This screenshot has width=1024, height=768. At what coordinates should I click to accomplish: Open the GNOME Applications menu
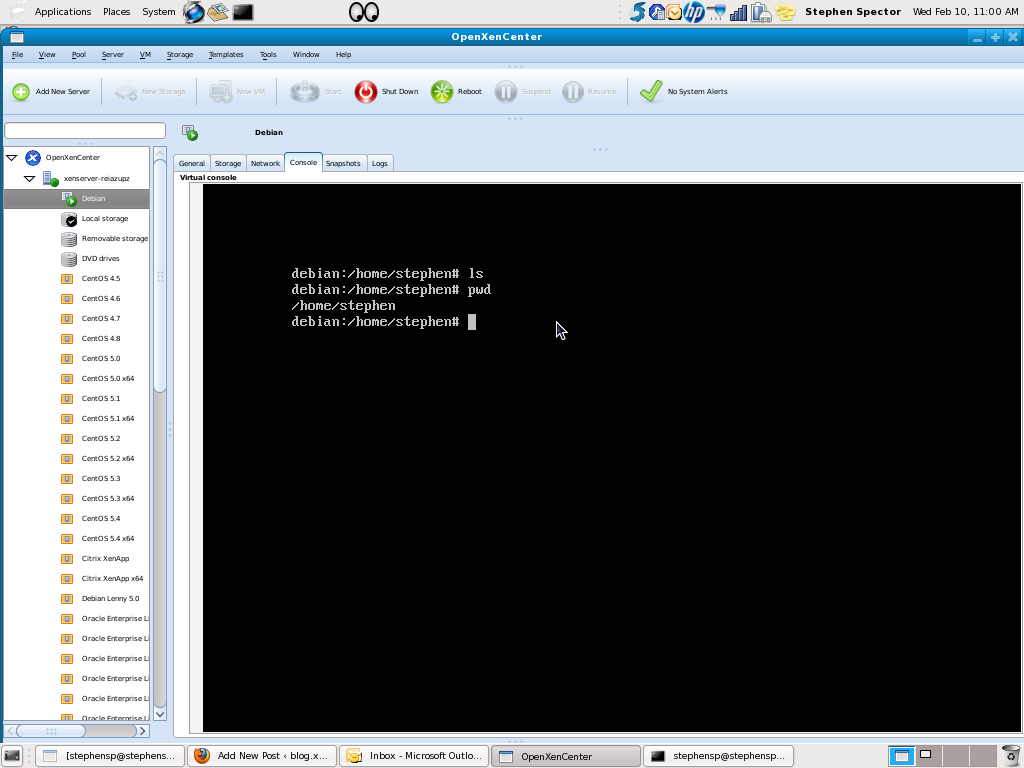click(x=62, y=12)
